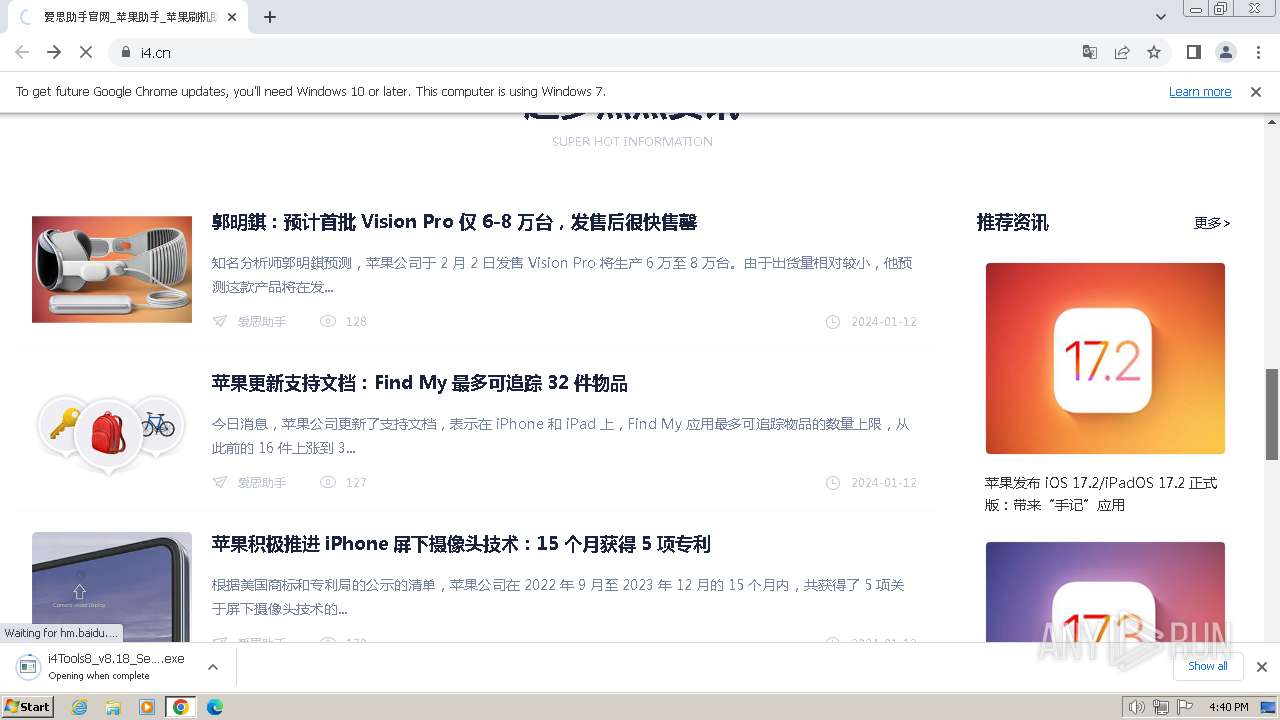Toggle the Chrome side panel

point(1193,52)
